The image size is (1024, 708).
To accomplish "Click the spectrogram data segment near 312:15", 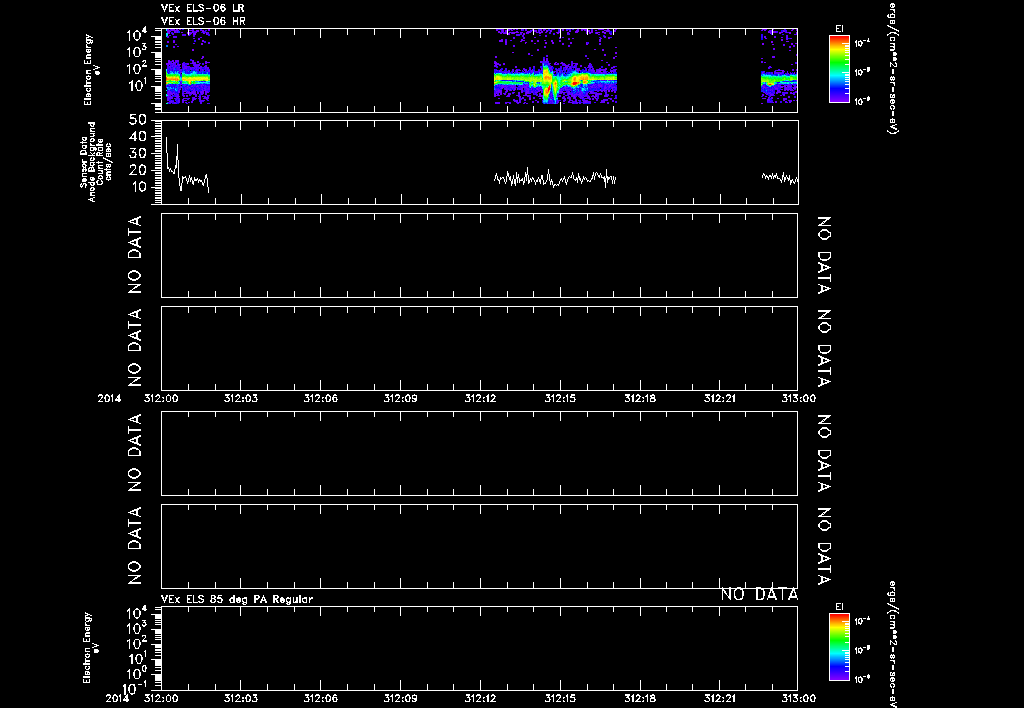I will tap(555, 66).
